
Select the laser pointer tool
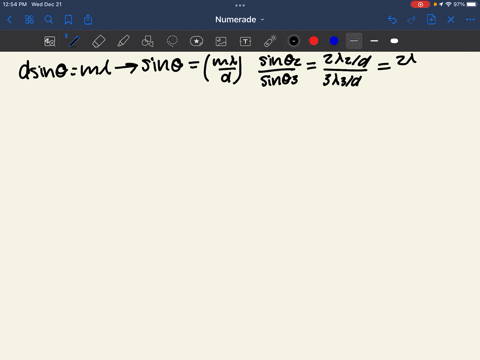(x=270, y=41)
